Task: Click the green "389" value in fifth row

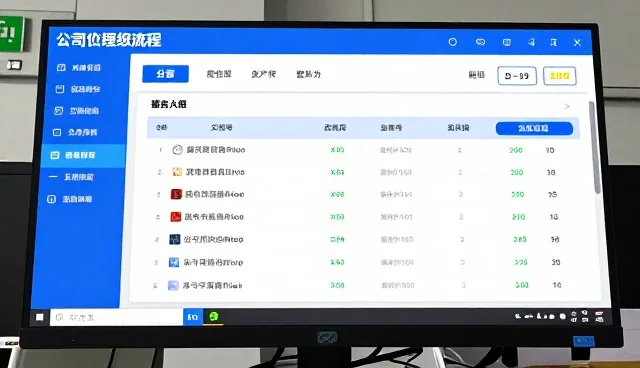Action: [x=520, y=239]
